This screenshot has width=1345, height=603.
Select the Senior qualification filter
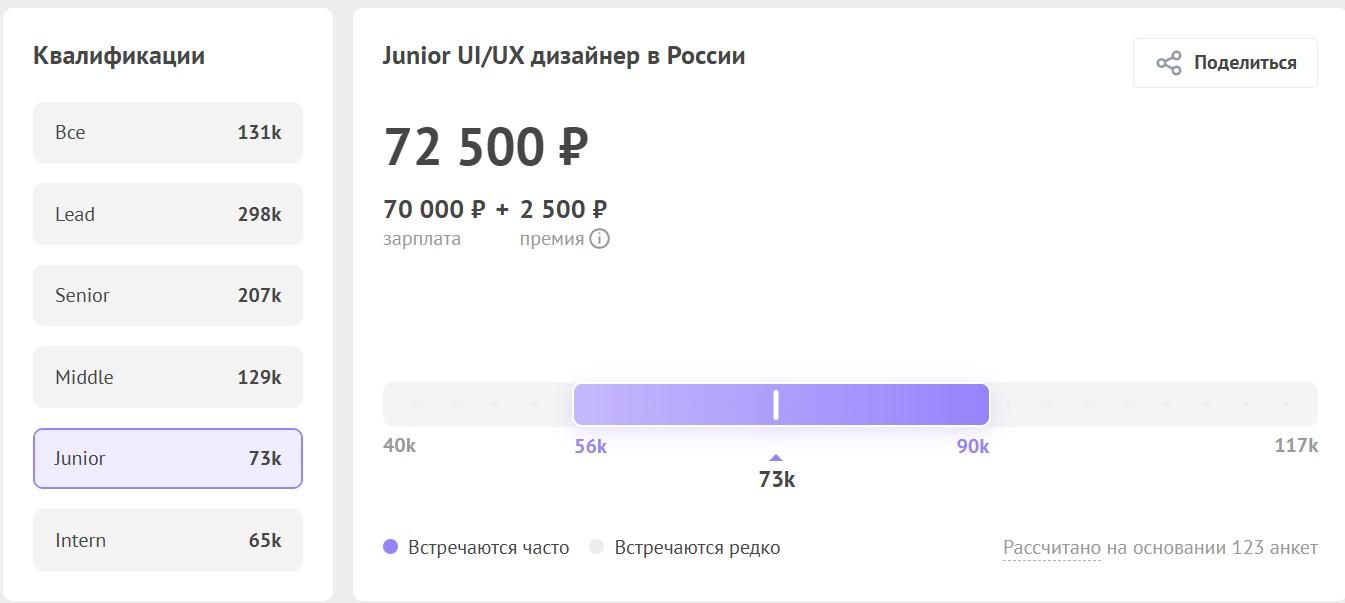pos(167,295)
